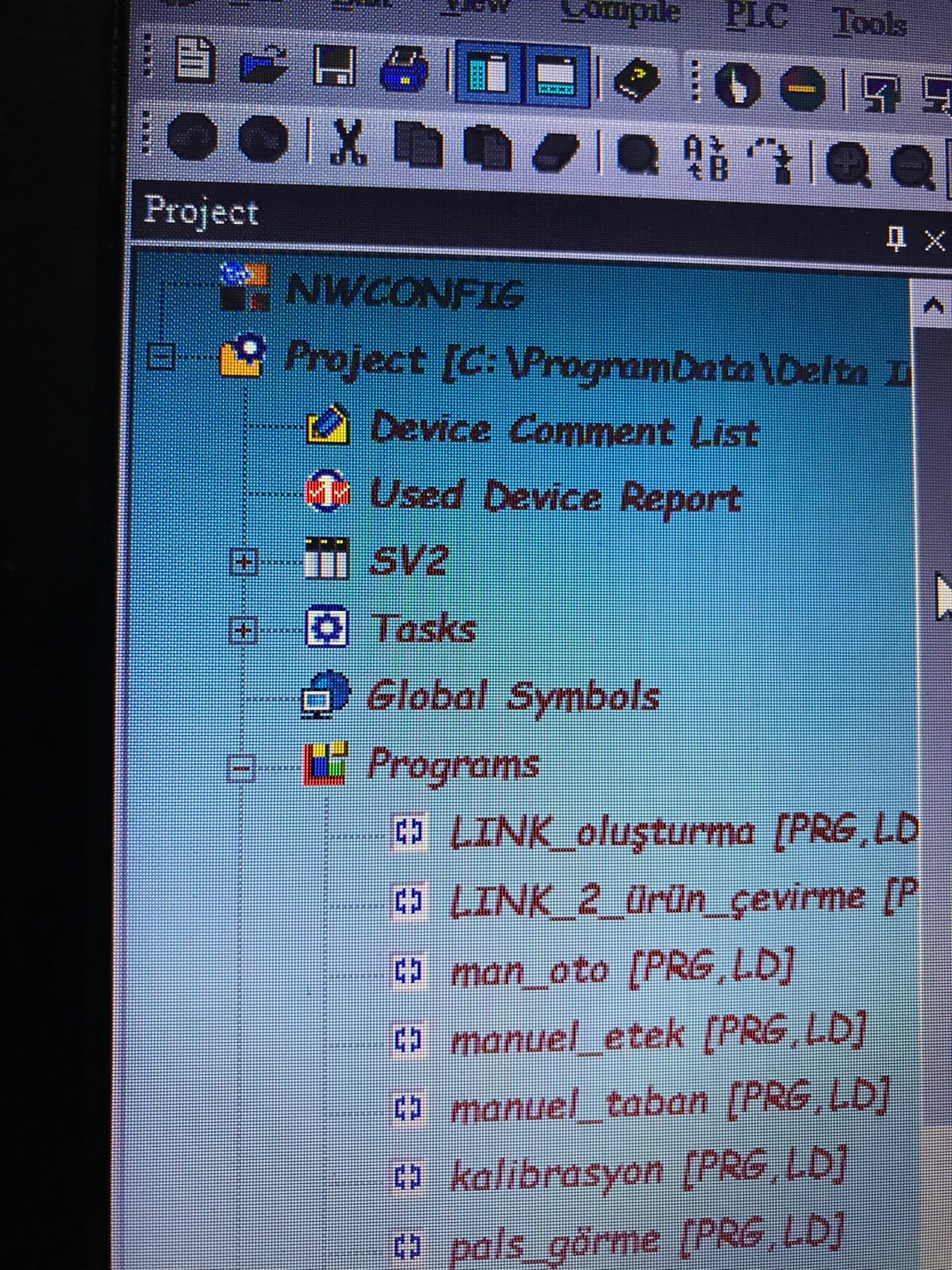Save the project with the floppy disk icon
Viewport: 952px width, 1270px height.
[335, 68]
